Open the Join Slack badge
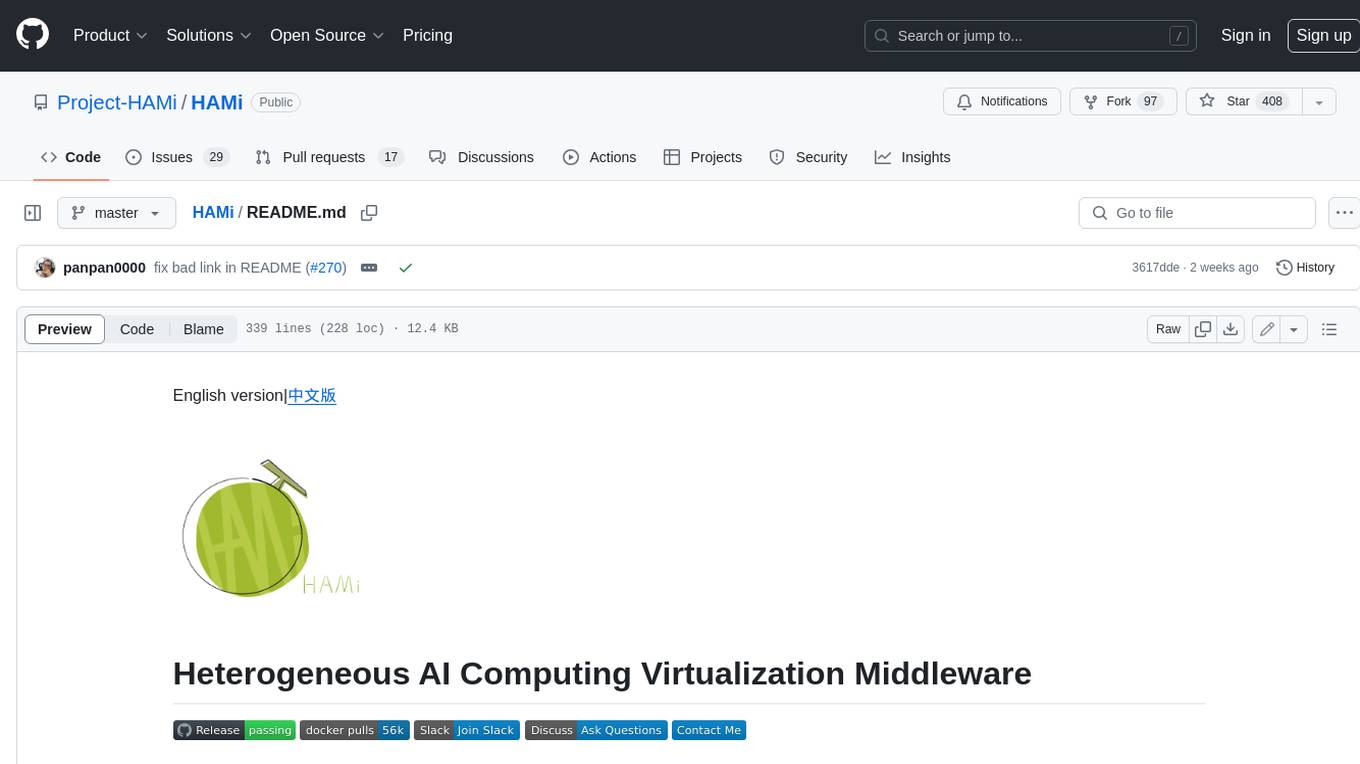Viewport: 1360px width, 764px height. pyautogui.click(x=466, y=730)
